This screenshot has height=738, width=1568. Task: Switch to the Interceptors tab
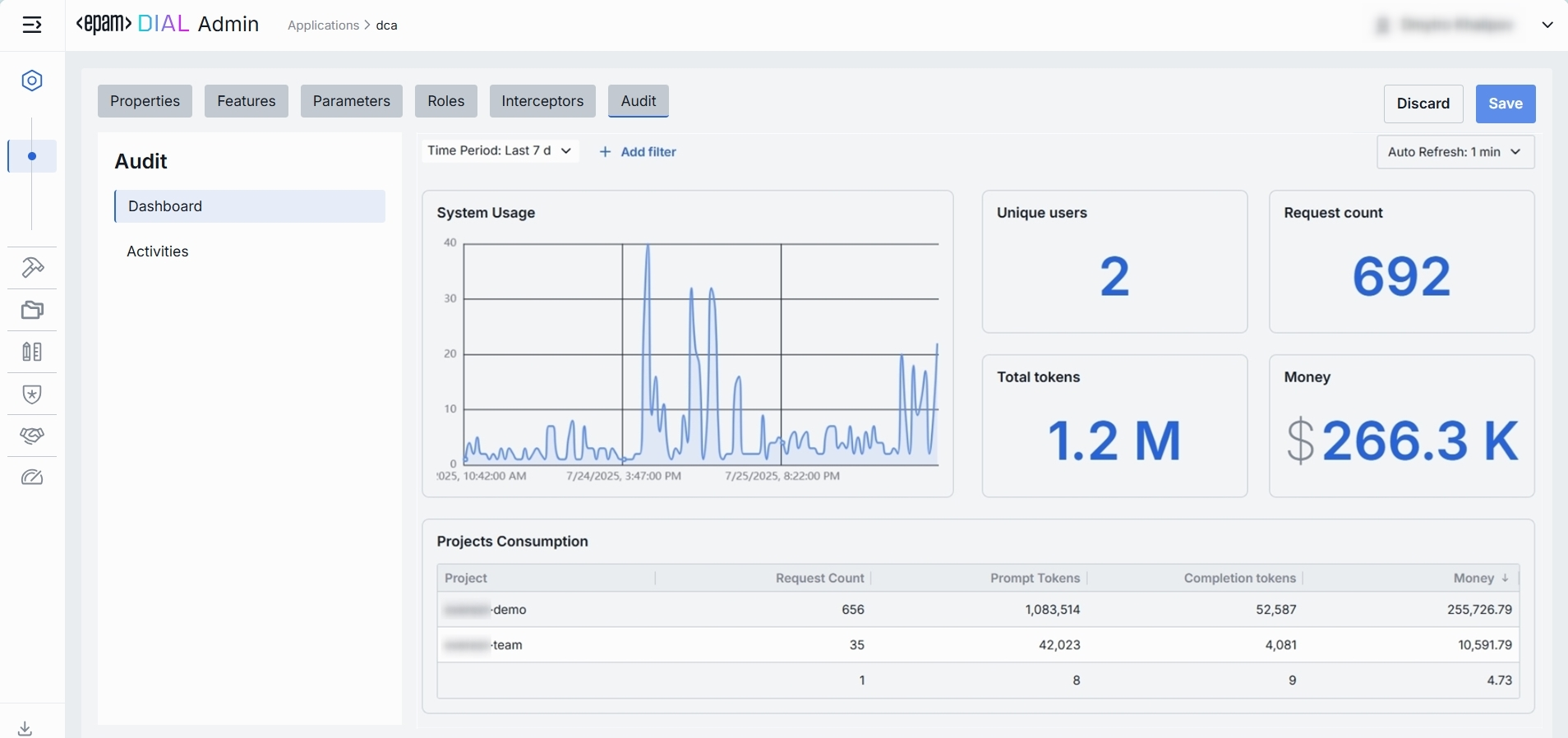point(542,101)
